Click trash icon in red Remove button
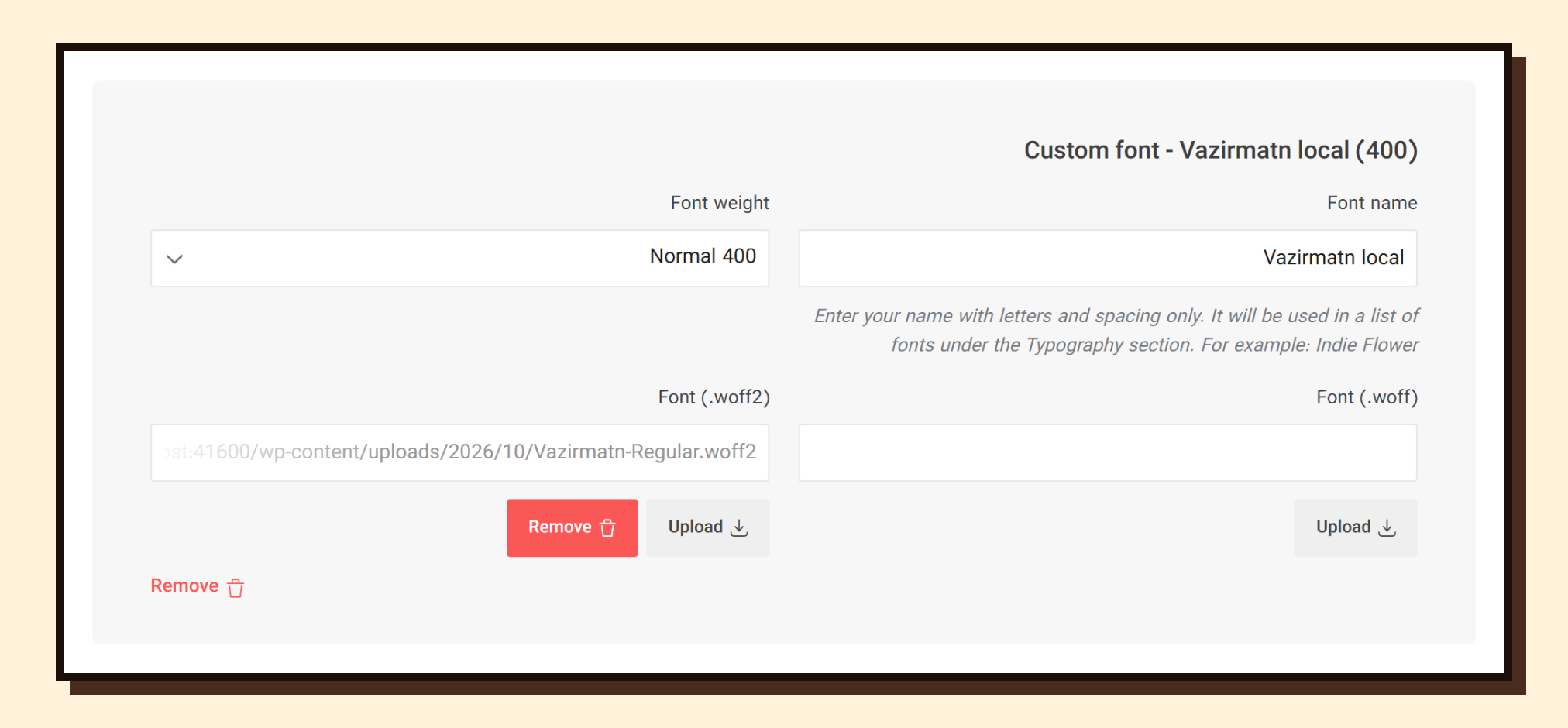 point(608,527)
